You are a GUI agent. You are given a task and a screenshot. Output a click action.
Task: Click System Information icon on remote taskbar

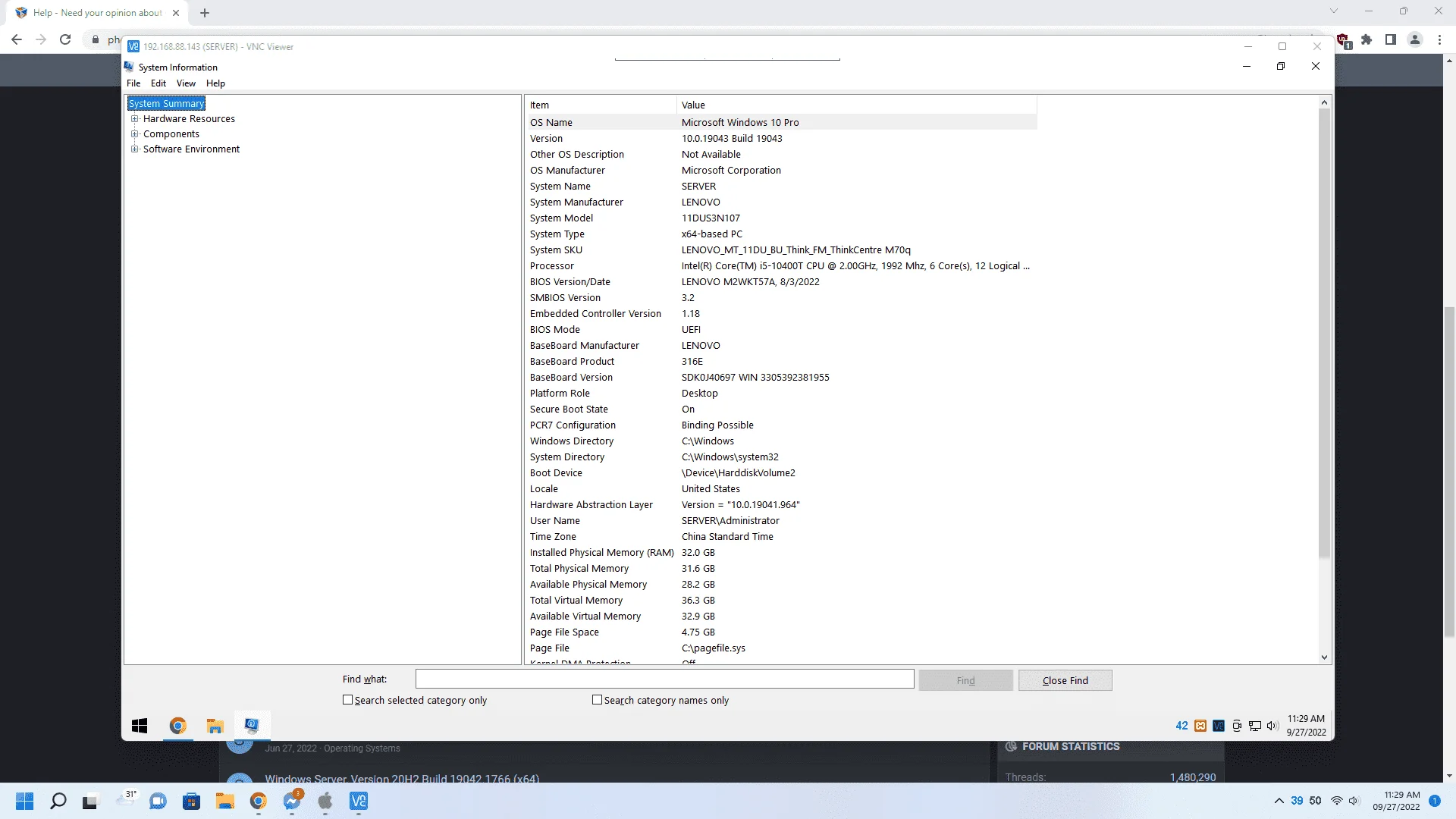[252, 726]
